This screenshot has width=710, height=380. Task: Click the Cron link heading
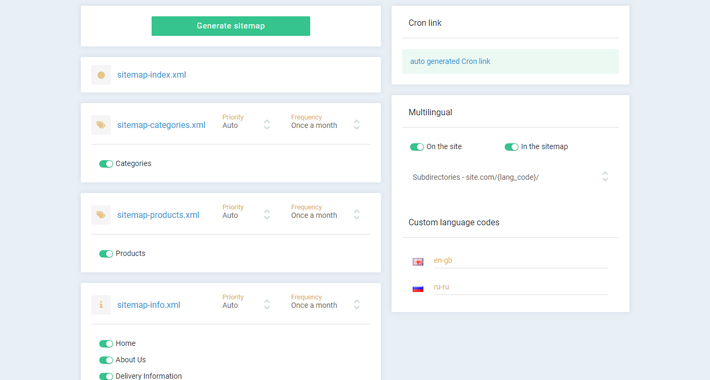pos(425,23)
